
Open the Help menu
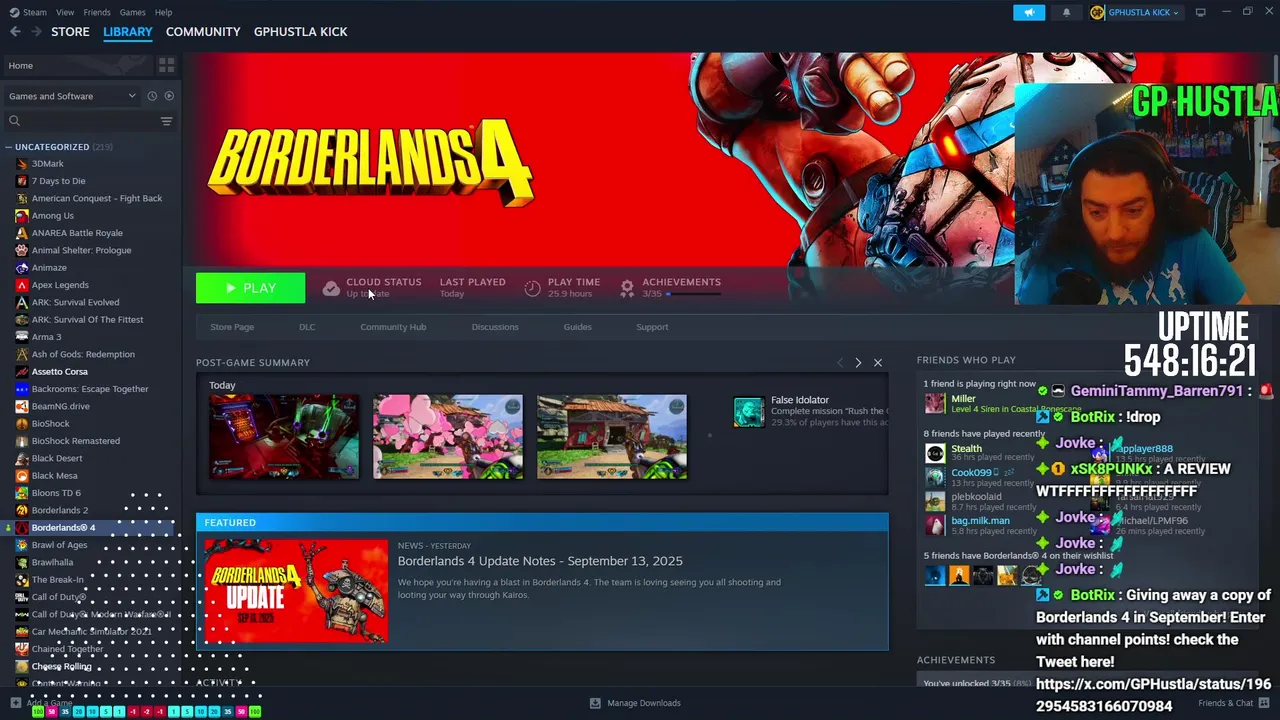click(x=163, y=12)
